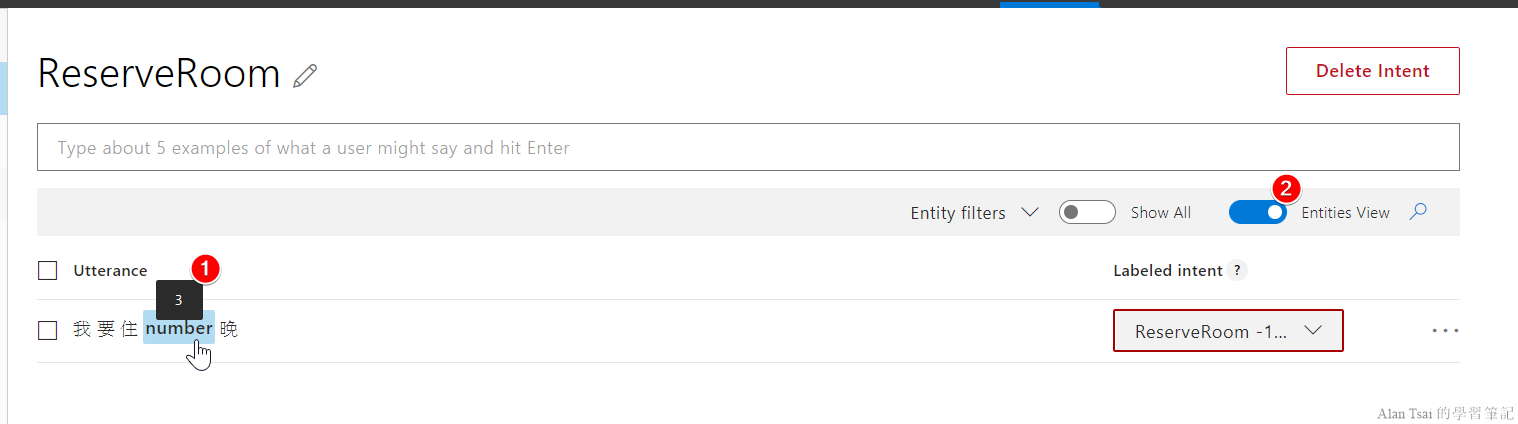This screenshot has height=424, width=1518.
Task: Check the select-all box beside Utterance header
Action: click(x=47, y=271)
